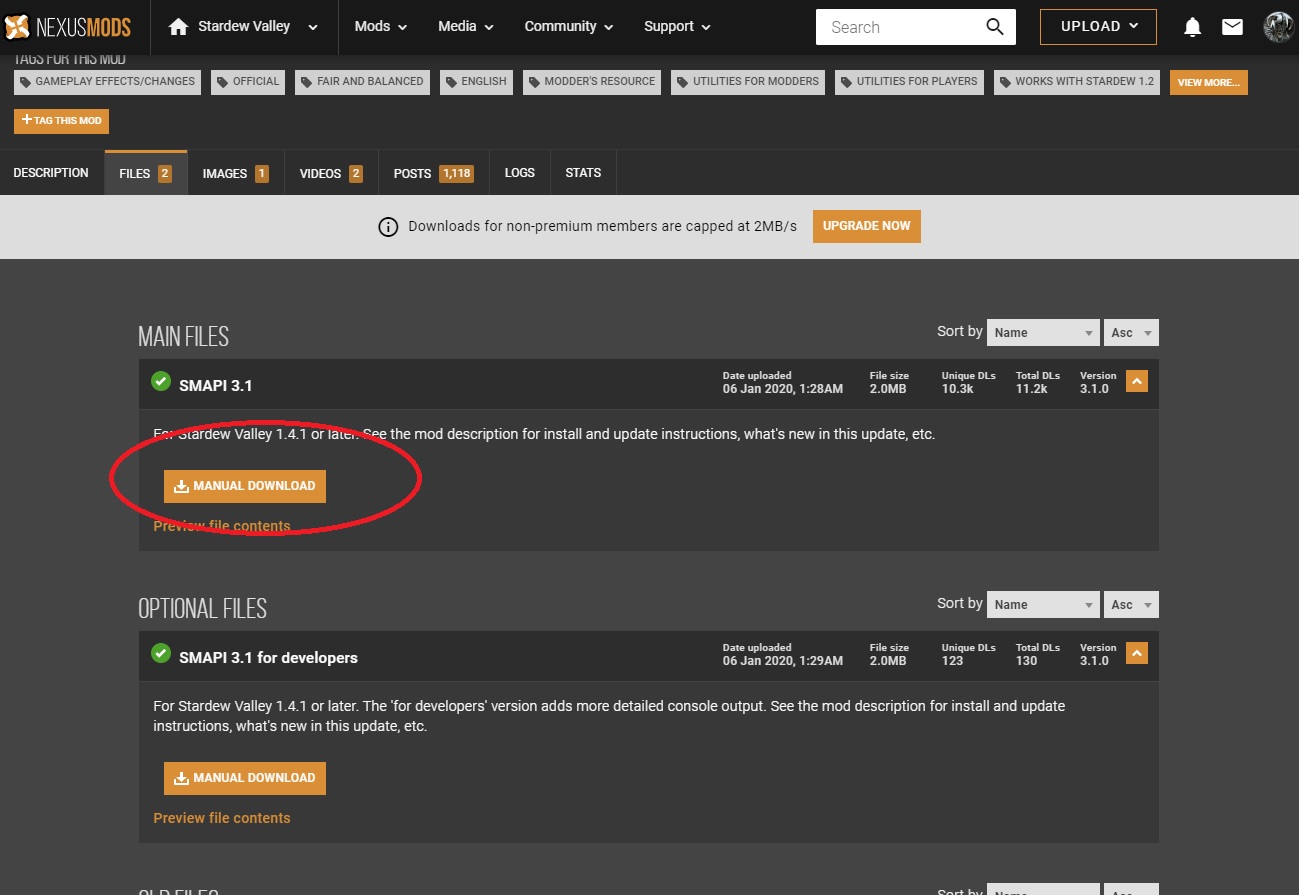Expand the Stardew Valley game dropdown
The height and width of the screenshot is (895, 1299).
click(x=314, y=28)
